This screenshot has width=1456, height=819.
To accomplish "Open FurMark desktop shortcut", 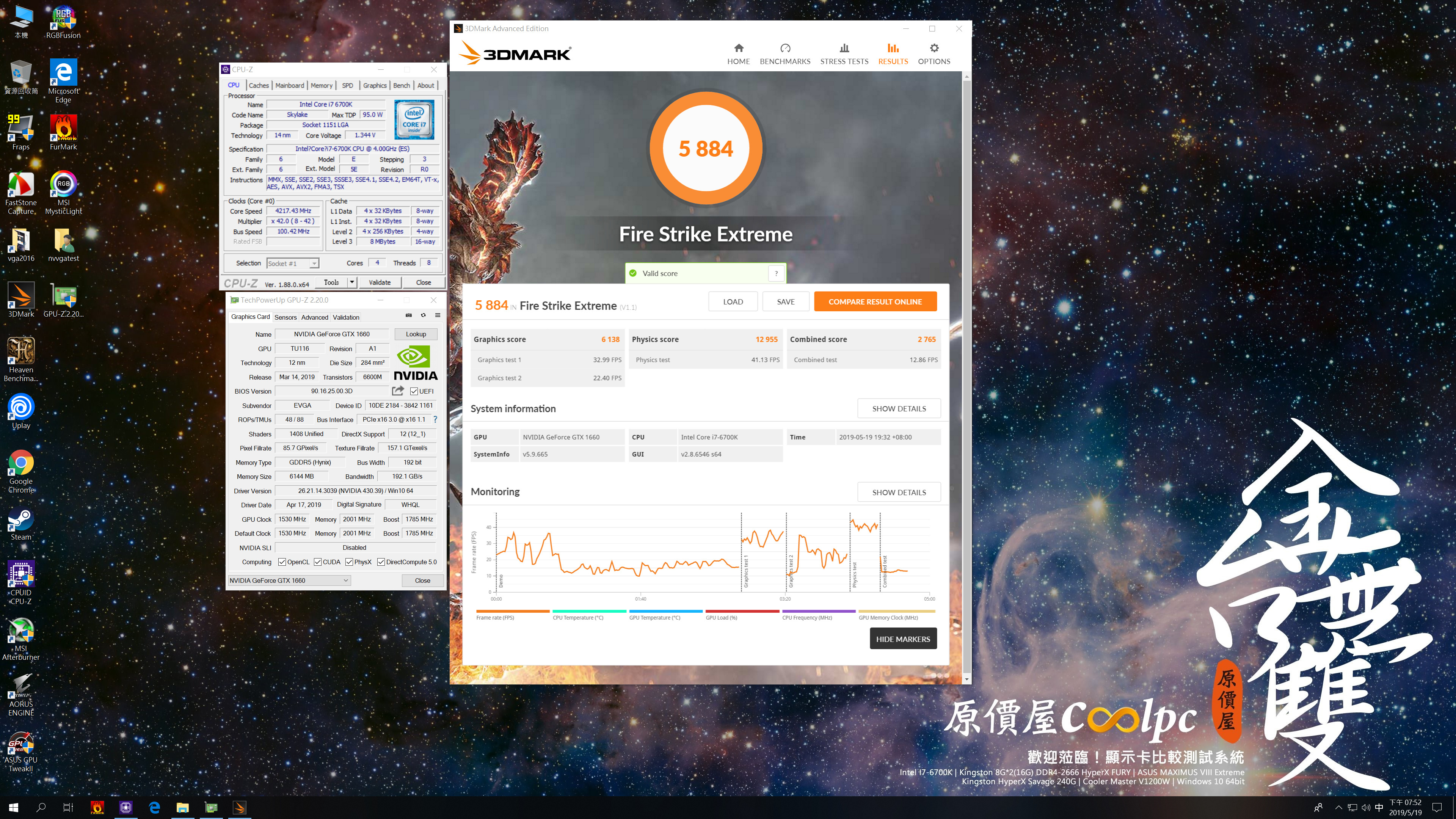I will pos(63,132).
